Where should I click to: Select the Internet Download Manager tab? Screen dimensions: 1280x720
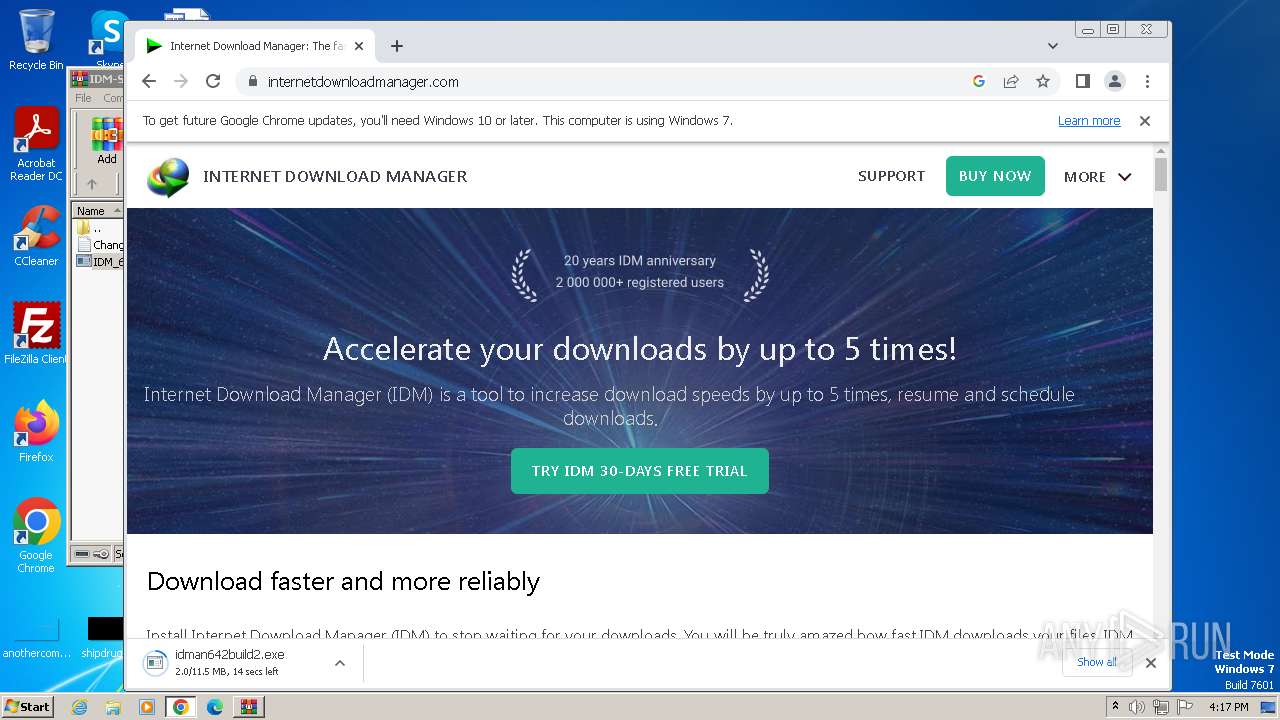pos(255,46)
